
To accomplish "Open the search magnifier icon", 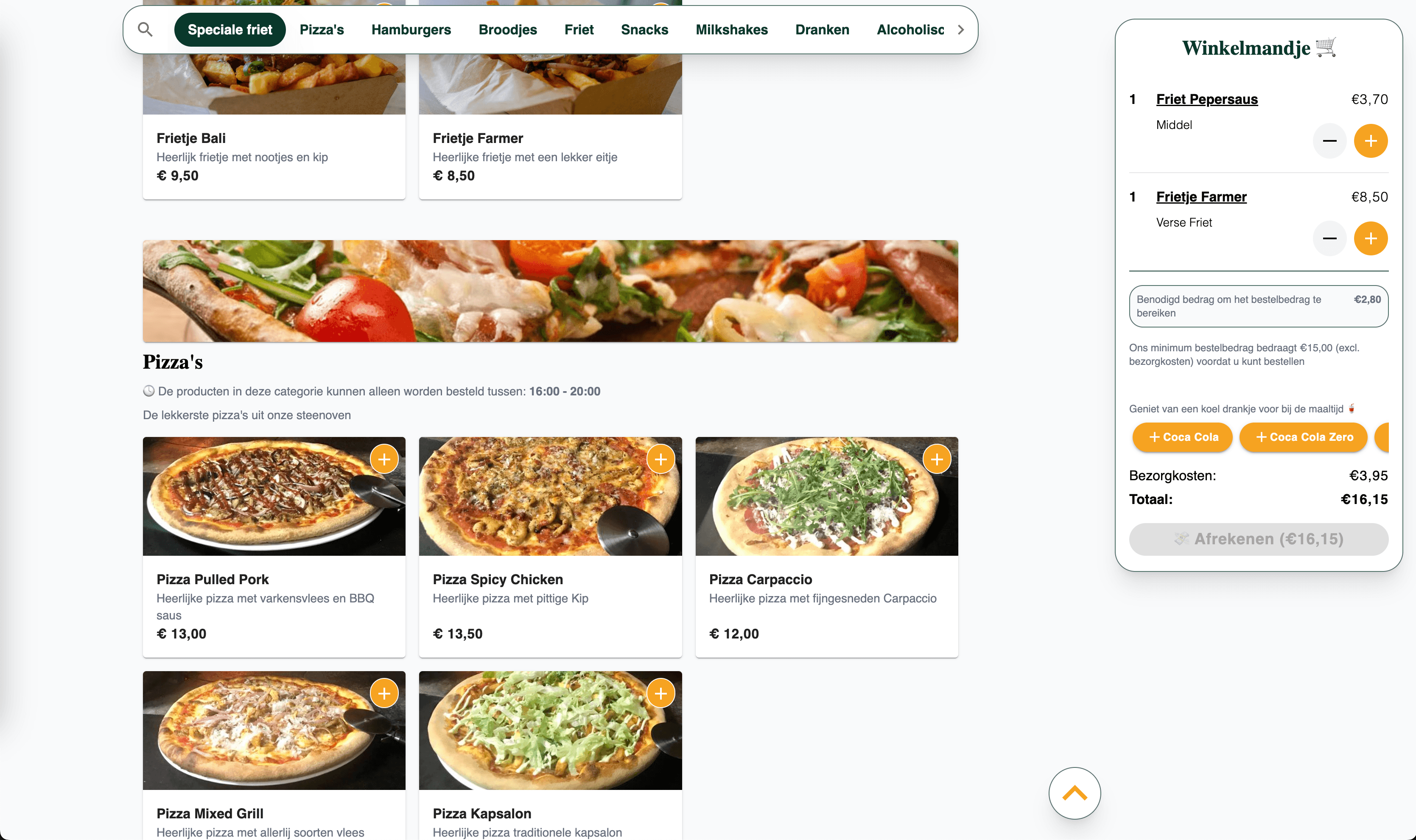I will pyautogui.click(x=146, y=29).
